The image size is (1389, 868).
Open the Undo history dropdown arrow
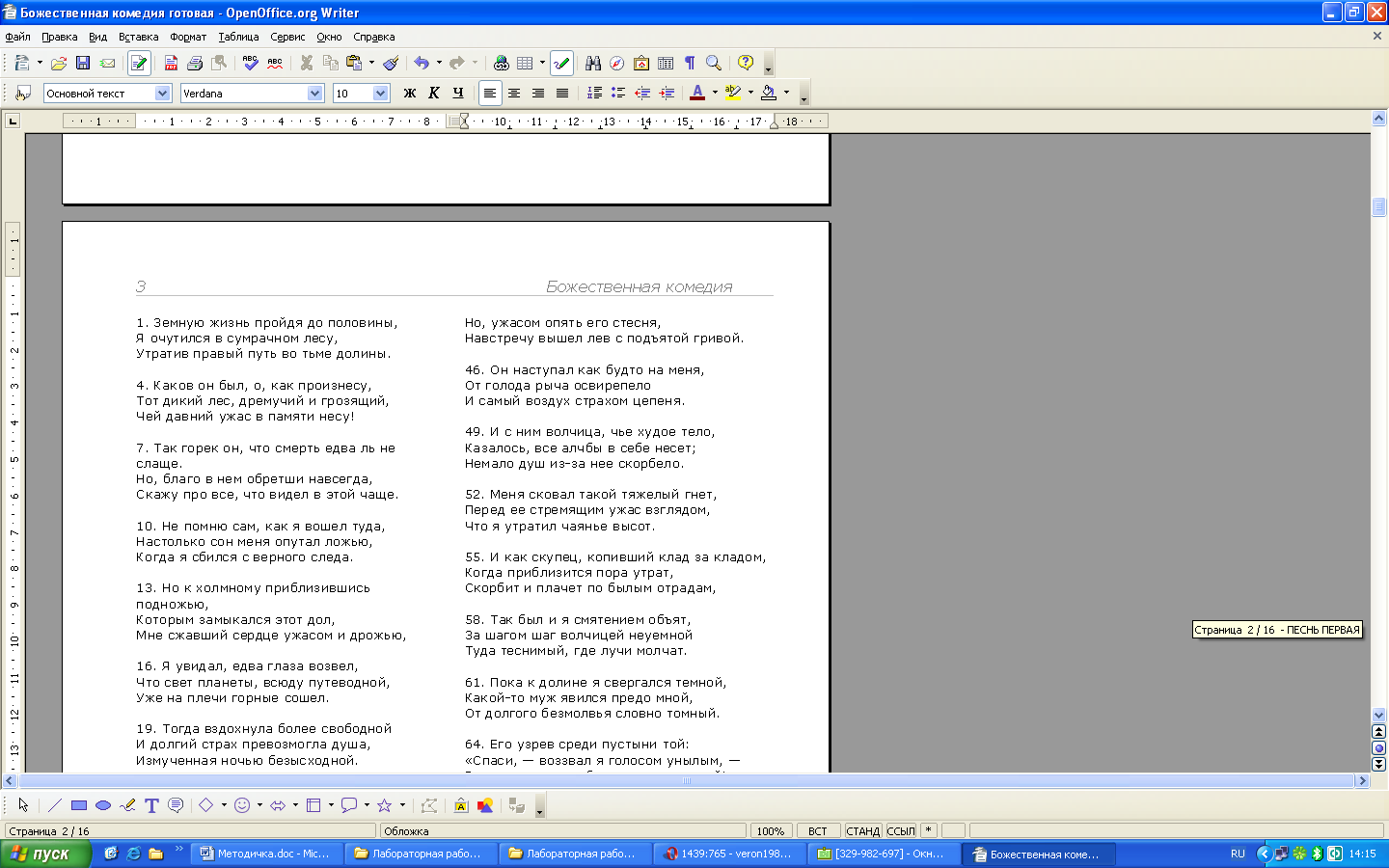tap(439, 64)
